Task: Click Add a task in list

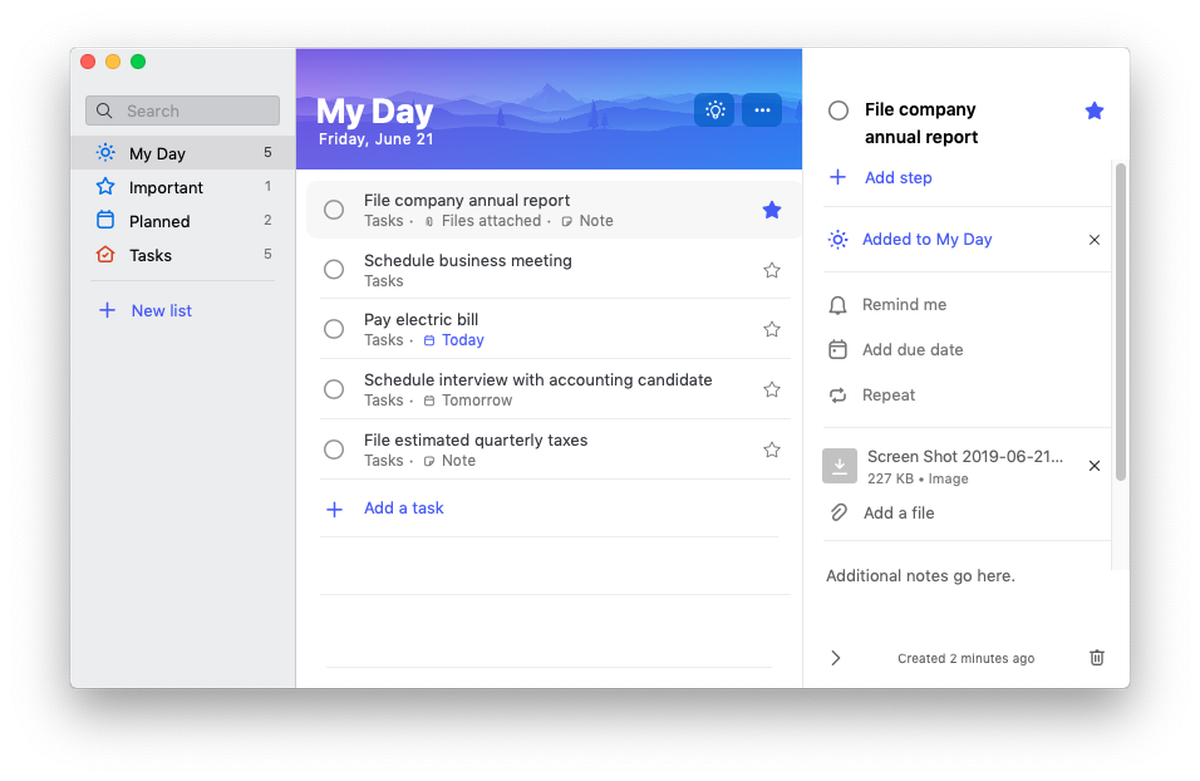Action: [403, 508]
